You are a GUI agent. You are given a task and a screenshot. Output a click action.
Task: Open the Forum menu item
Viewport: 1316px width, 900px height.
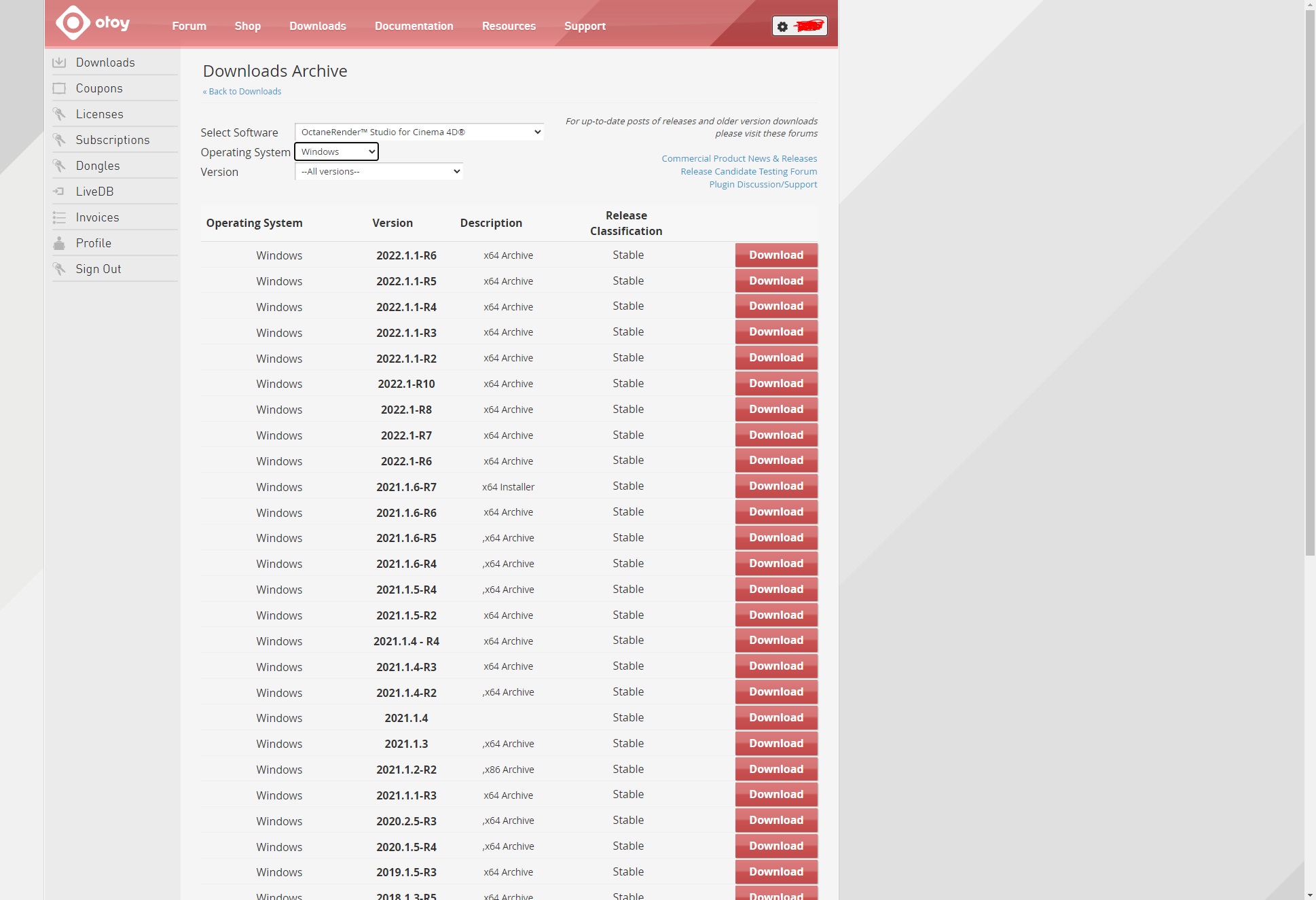pyautogui.click(x=189, y=26)
